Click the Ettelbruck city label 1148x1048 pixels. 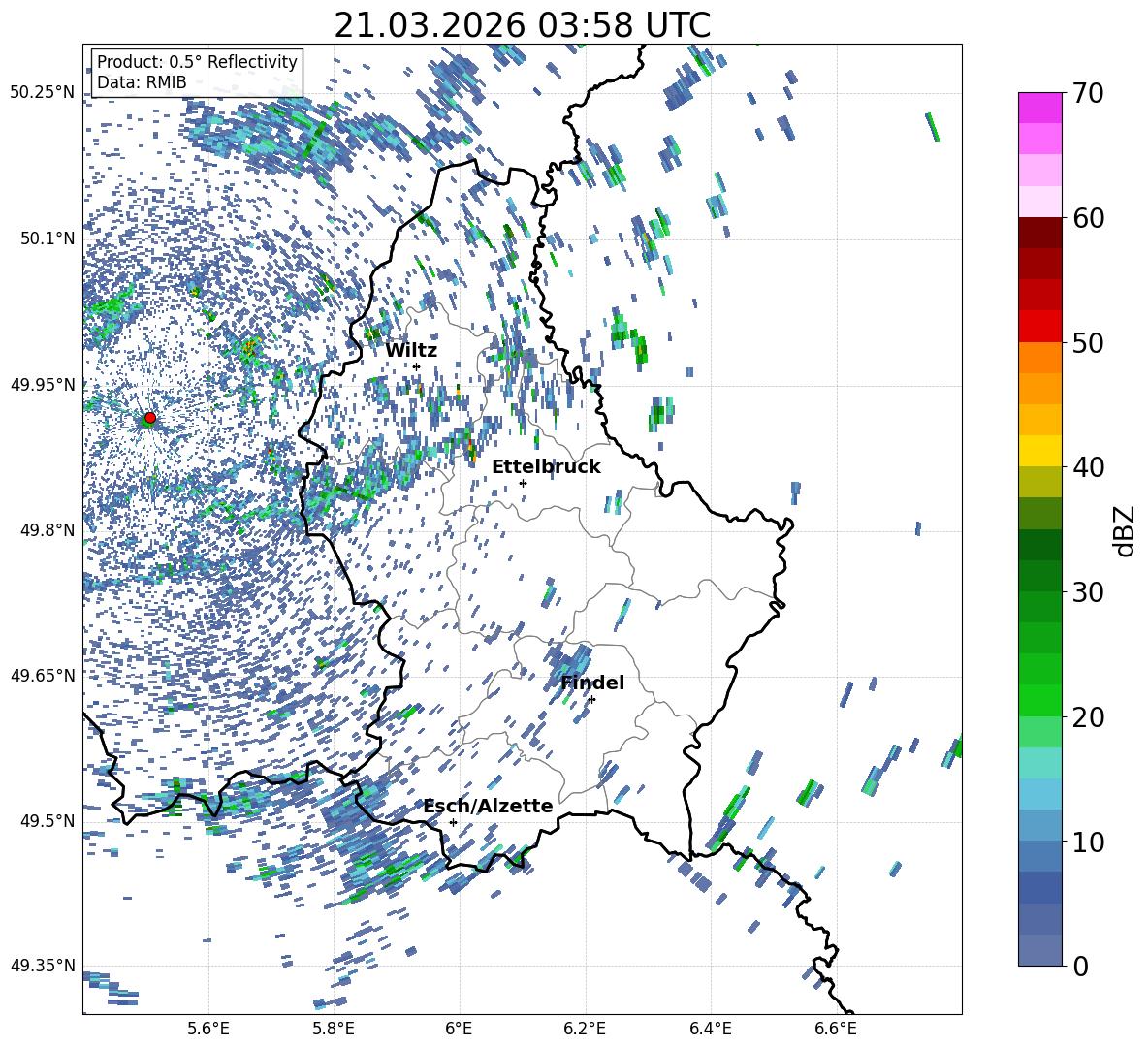pyautogui.click(x=546, y=467)
